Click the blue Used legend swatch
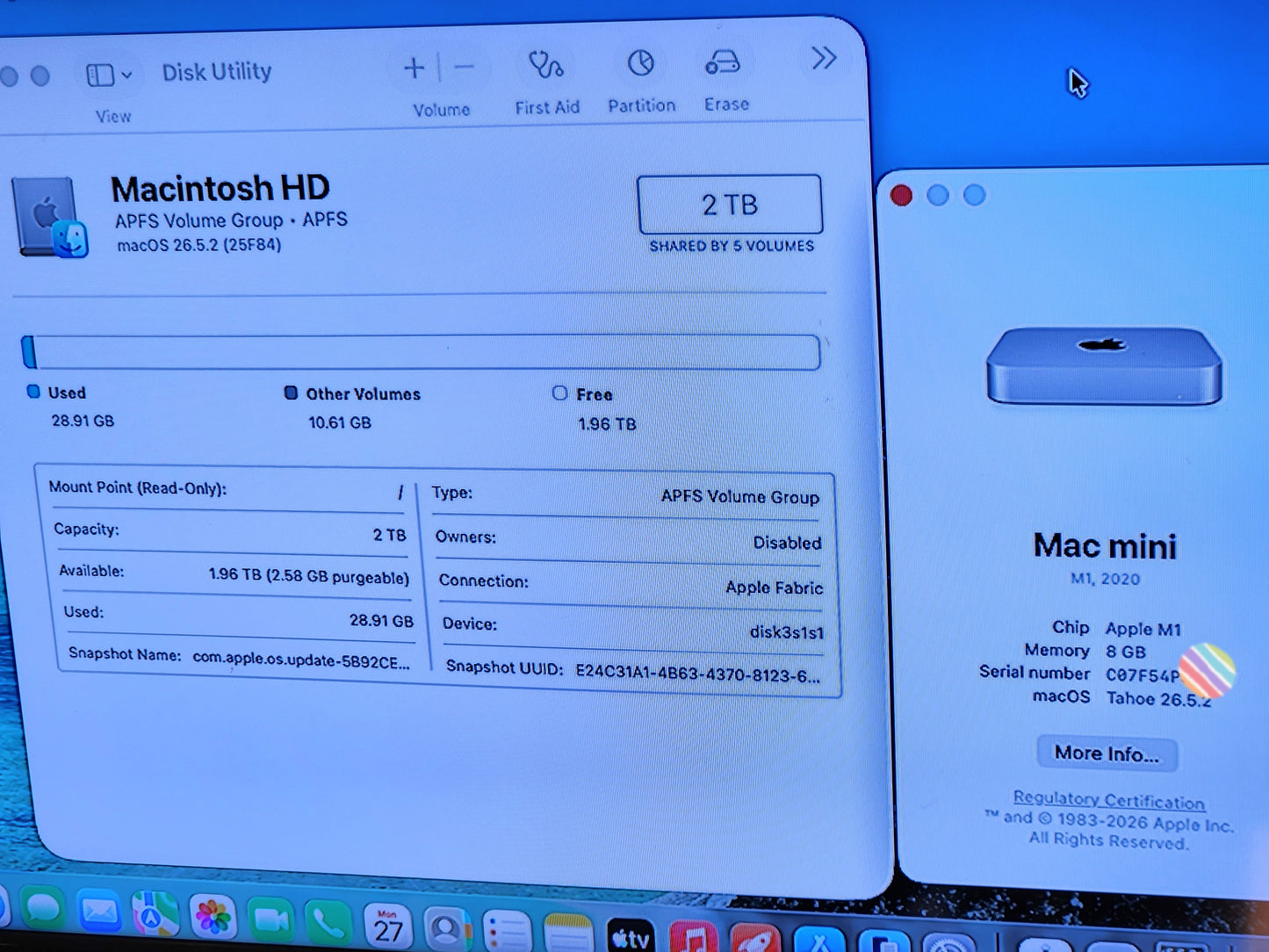 33,392
